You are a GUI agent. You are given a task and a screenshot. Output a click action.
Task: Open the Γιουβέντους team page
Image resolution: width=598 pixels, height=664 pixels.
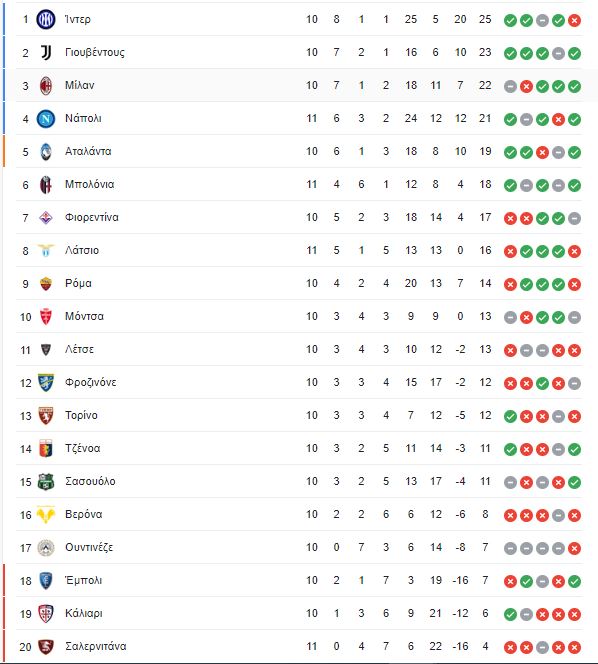[95, 53]
